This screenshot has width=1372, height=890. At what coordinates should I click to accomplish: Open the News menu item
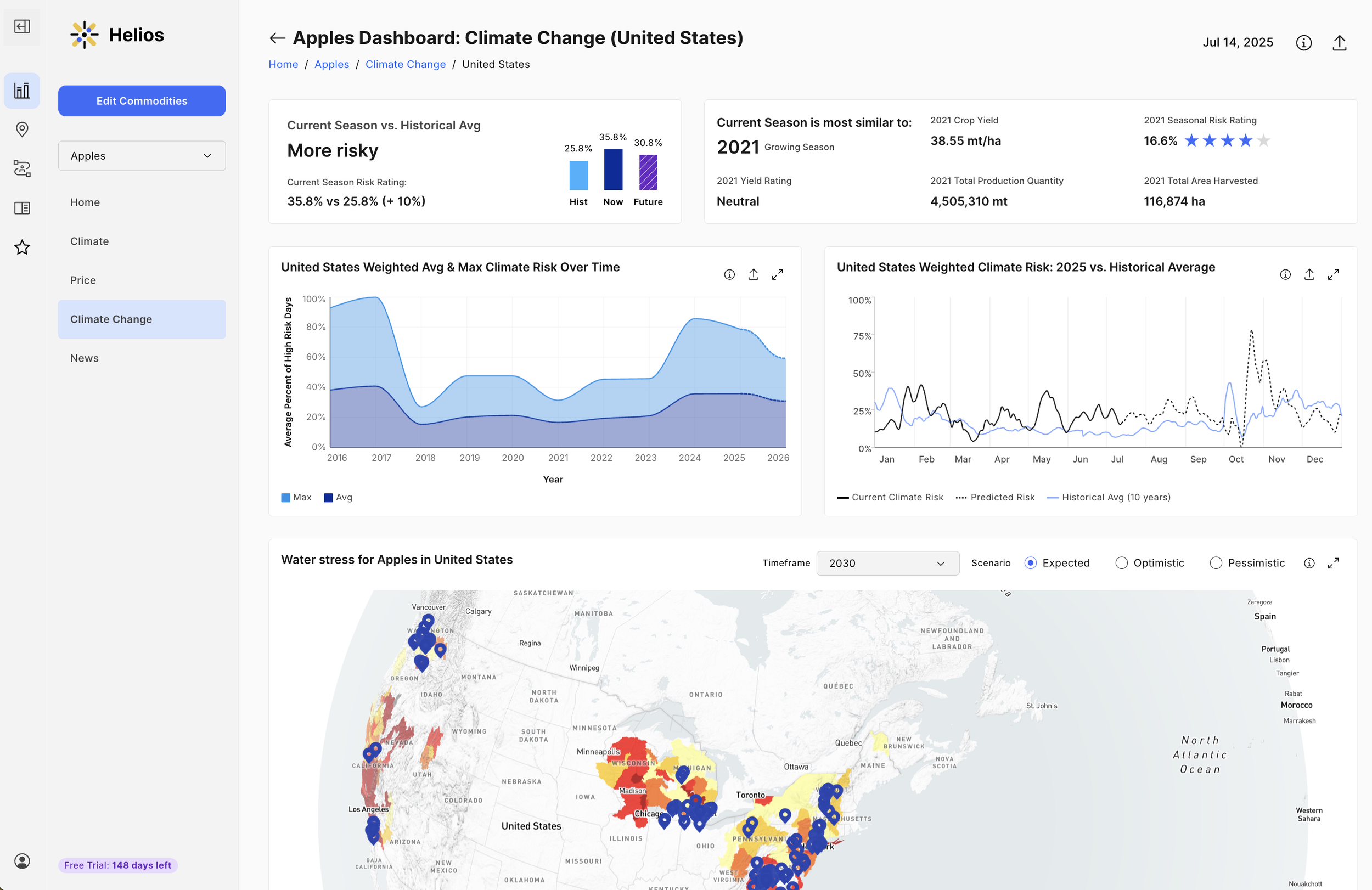pyautogui.click(x=84, y=358)
